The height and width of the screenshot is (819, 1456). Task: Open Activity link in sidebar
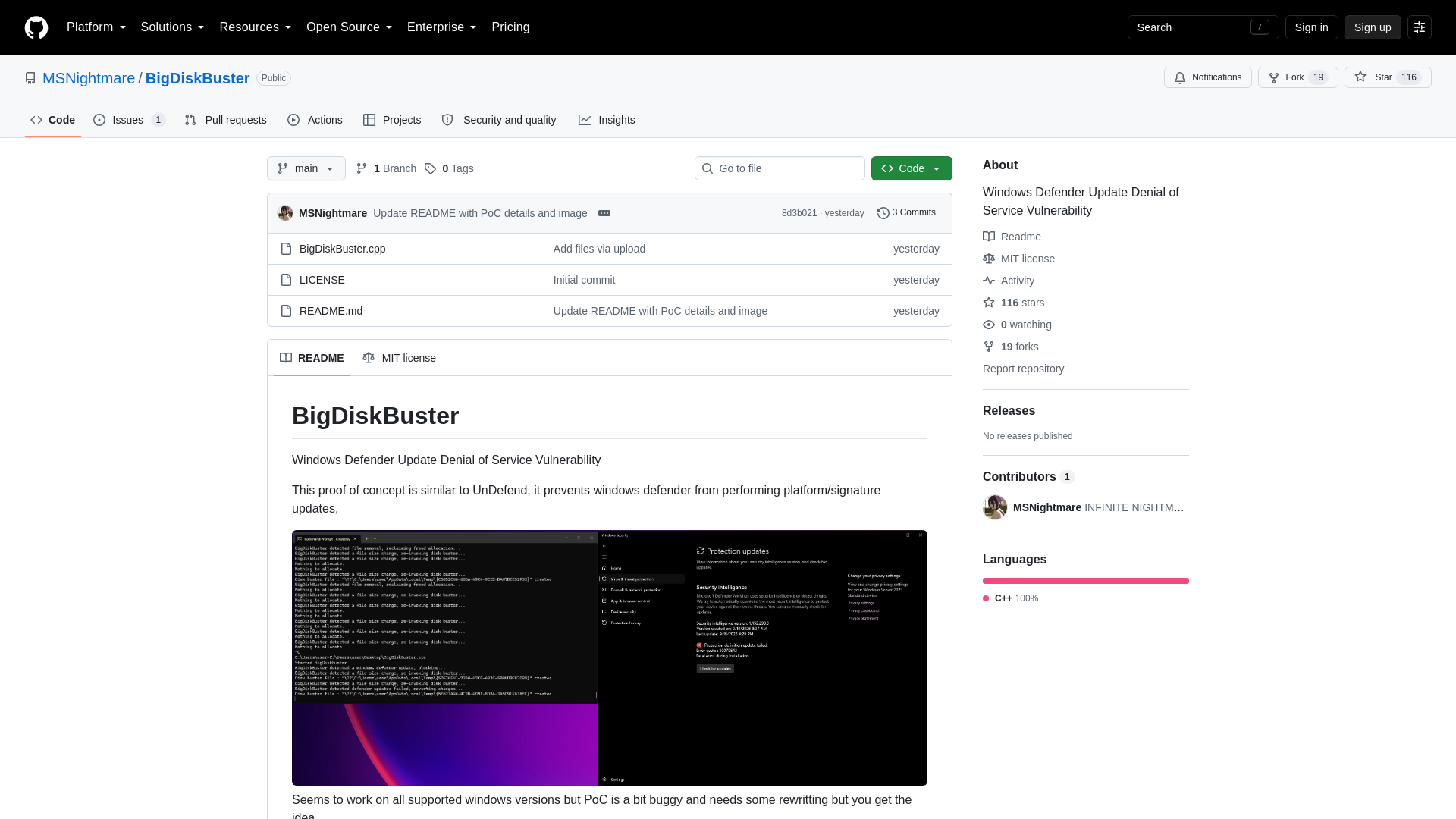(1009, 281)
